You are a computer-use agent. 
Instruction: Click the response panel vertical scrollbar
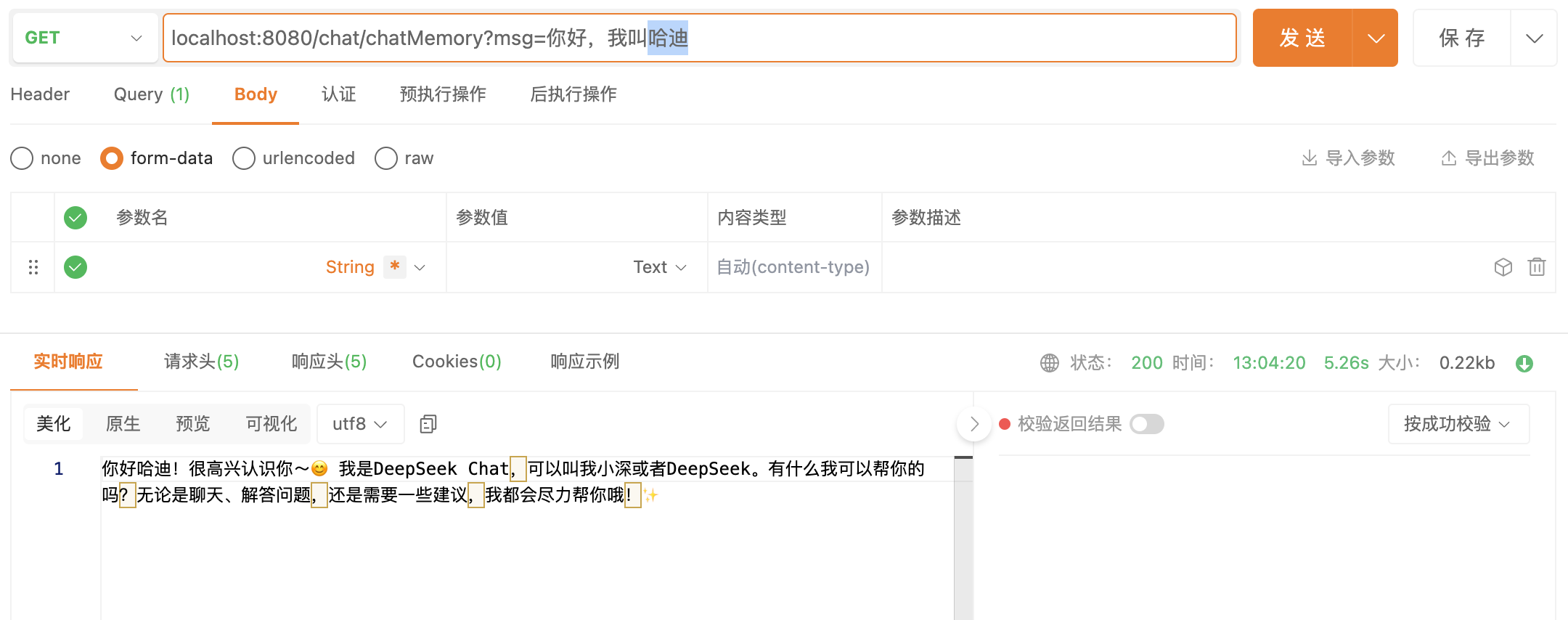[963, 538]
